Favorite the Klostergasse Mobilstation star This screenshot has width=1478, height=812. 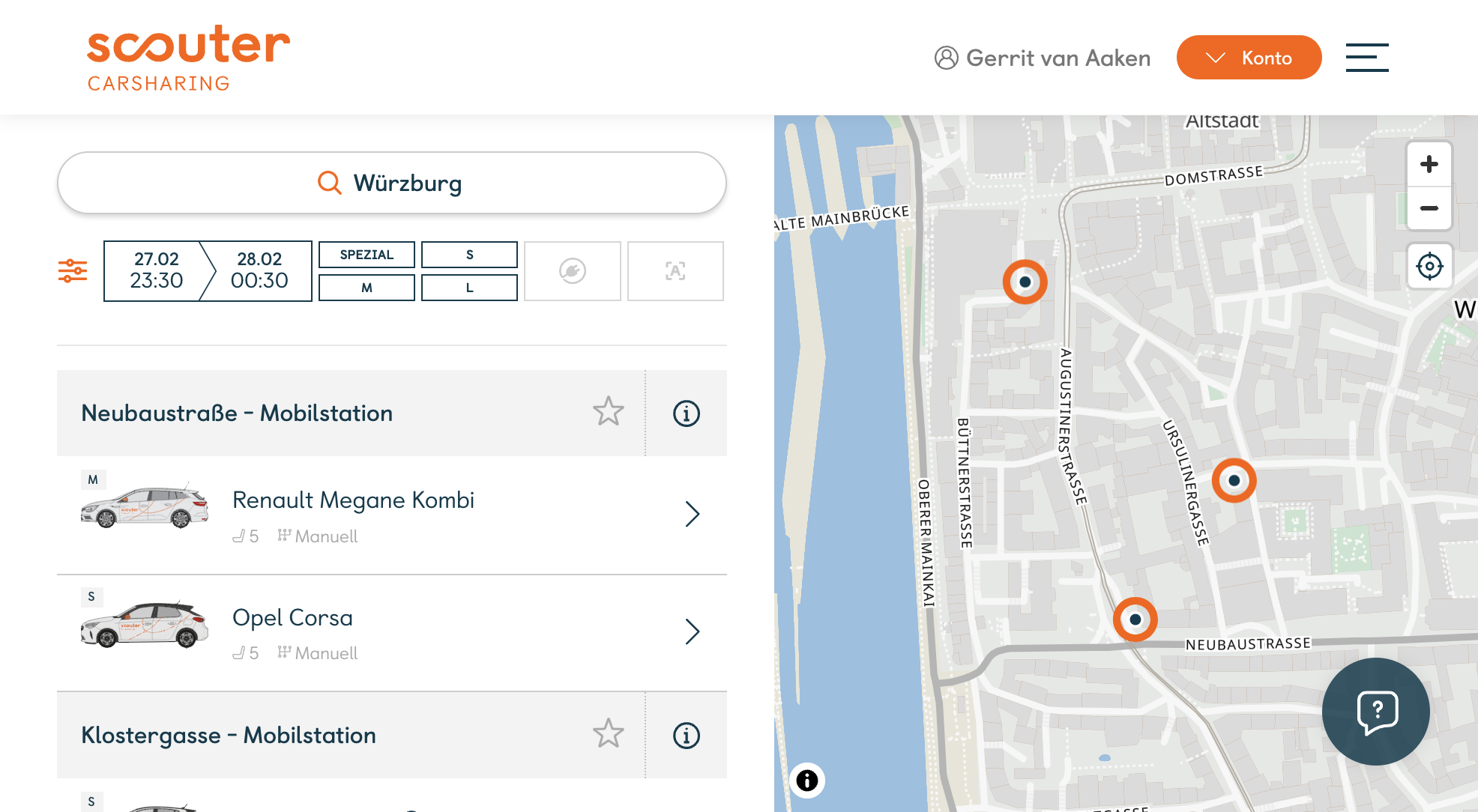(608, 734)
